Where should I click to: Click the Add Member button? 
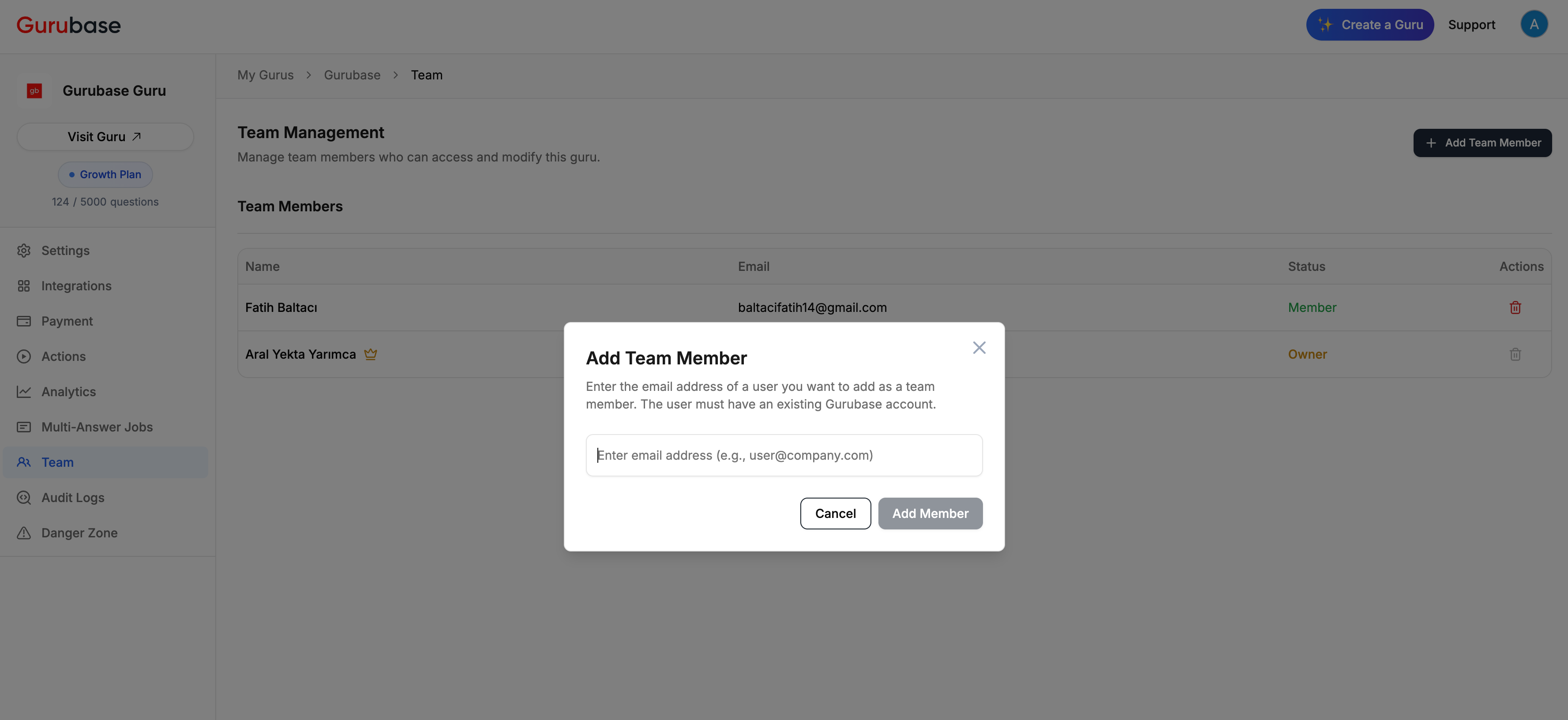(930, 513)
